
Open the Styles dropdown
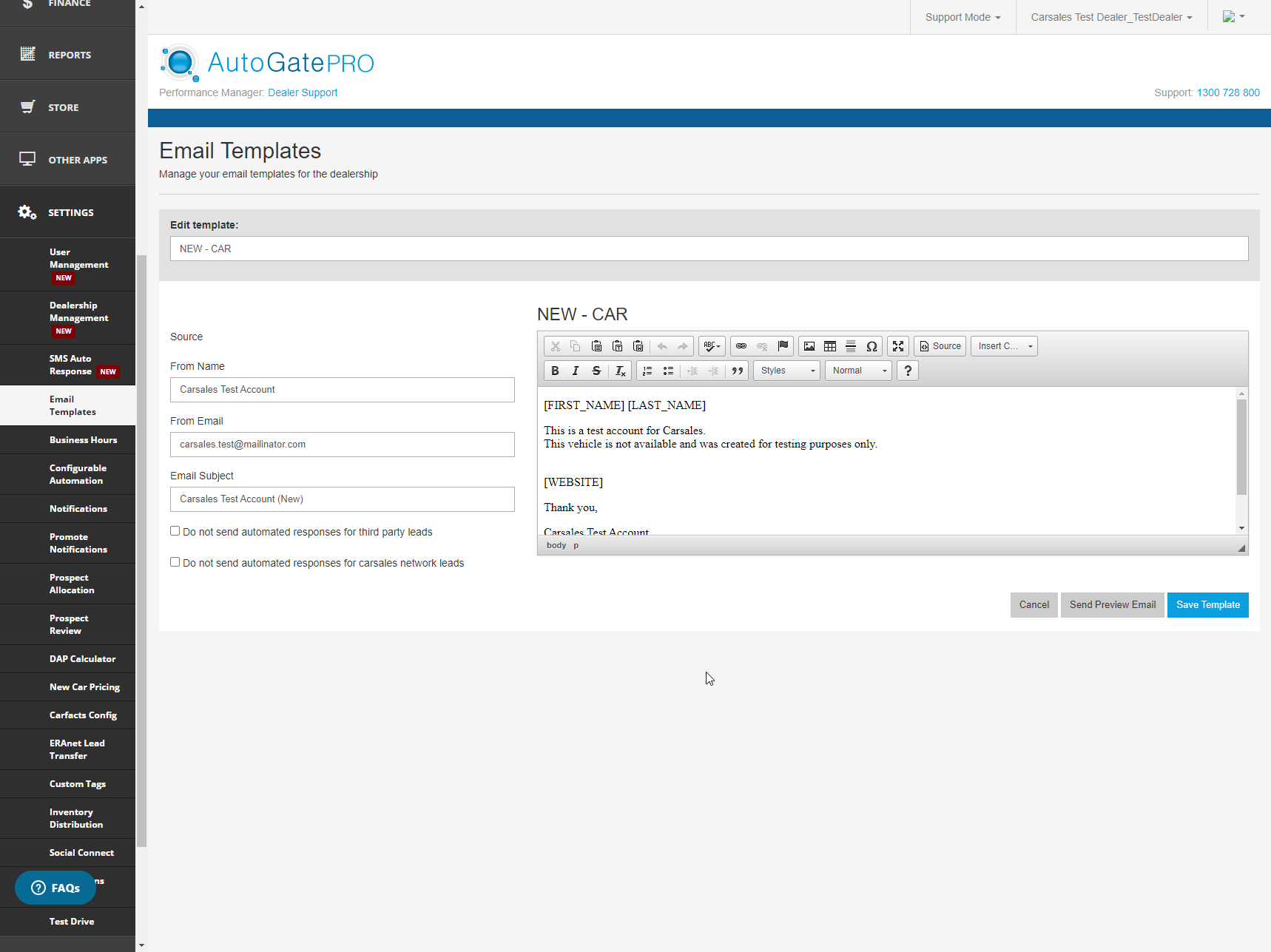point(787,371)
